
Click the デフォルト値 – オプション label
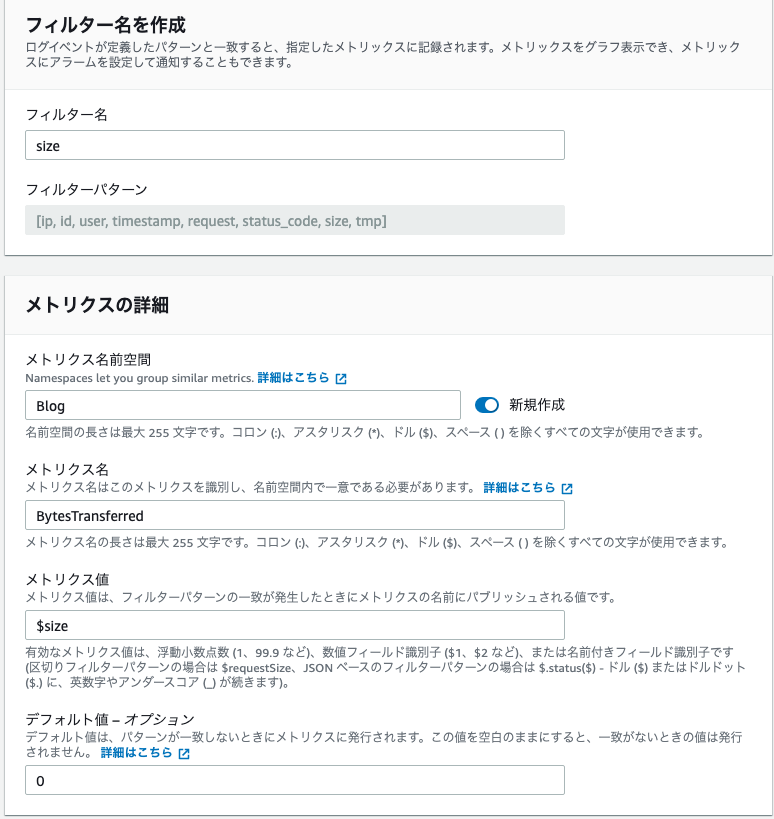click(110, 719)
